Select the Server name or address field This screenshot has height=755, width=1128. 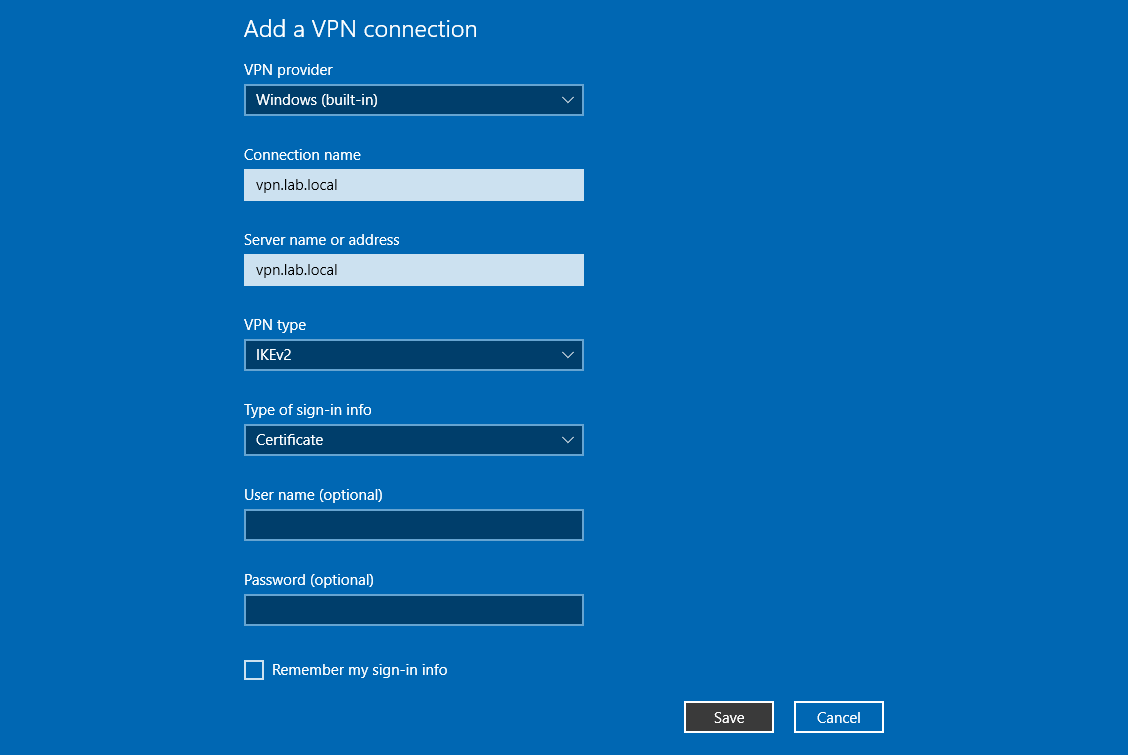(x=413, y=270)
